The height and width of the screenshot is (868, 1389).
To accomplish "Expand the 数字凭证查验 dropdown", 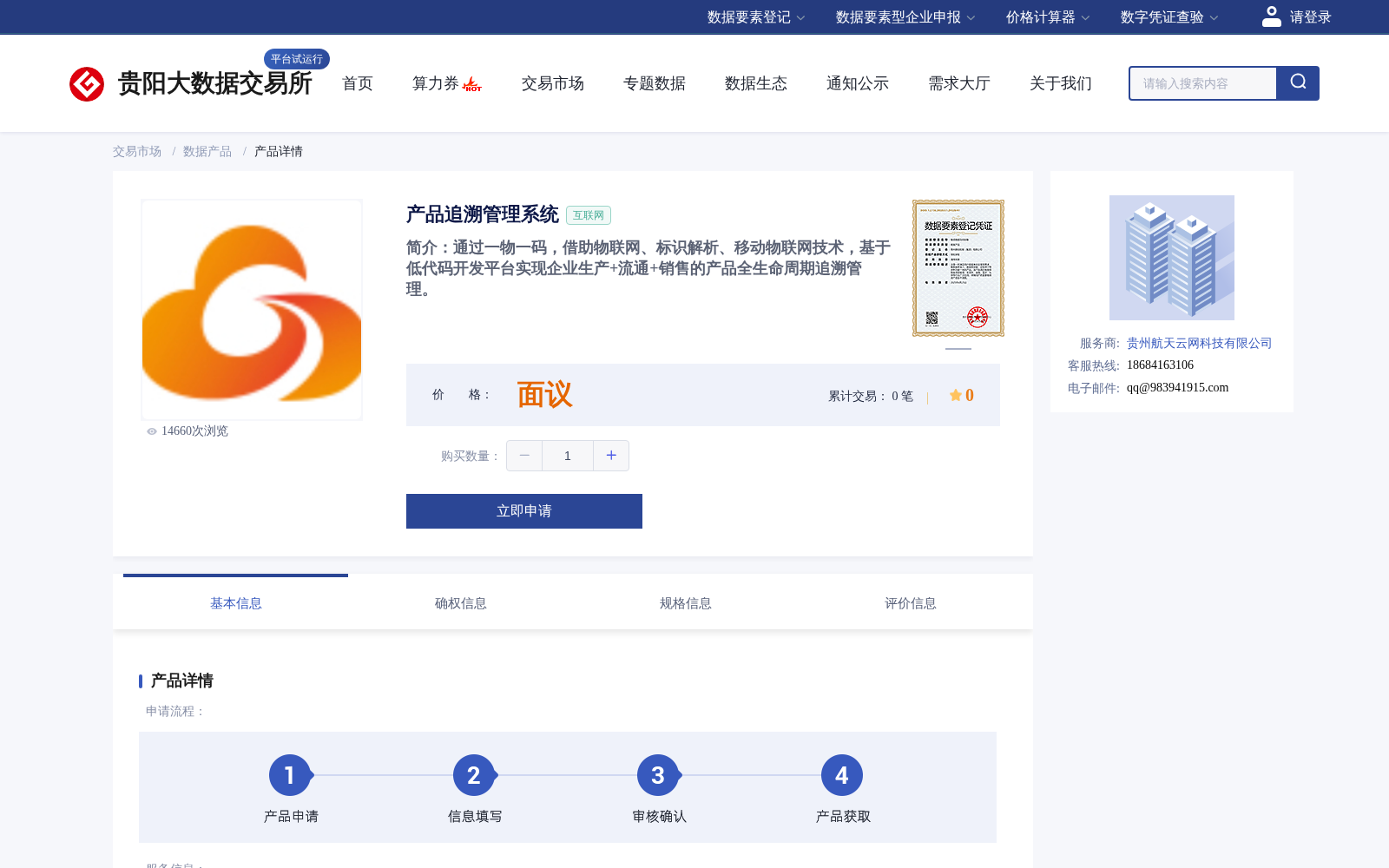I will [x=1169, y=17].
